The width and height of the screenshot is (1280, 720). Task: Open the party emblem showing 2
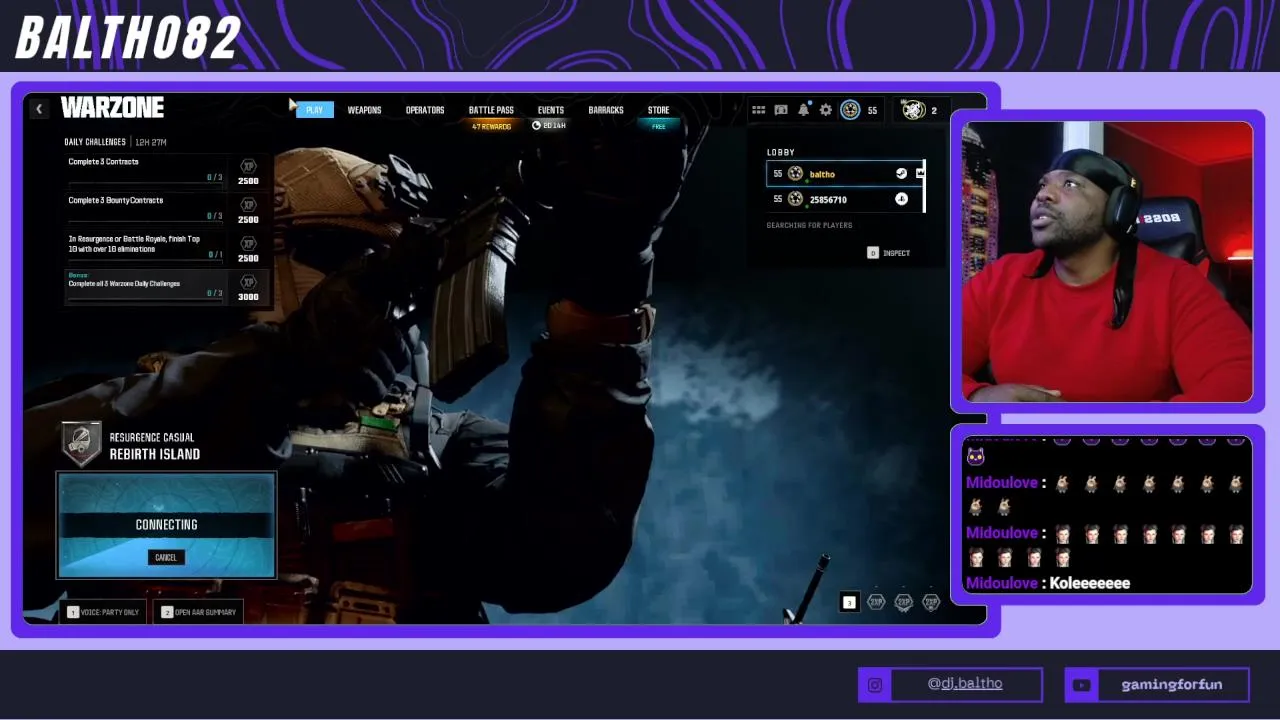913,110
